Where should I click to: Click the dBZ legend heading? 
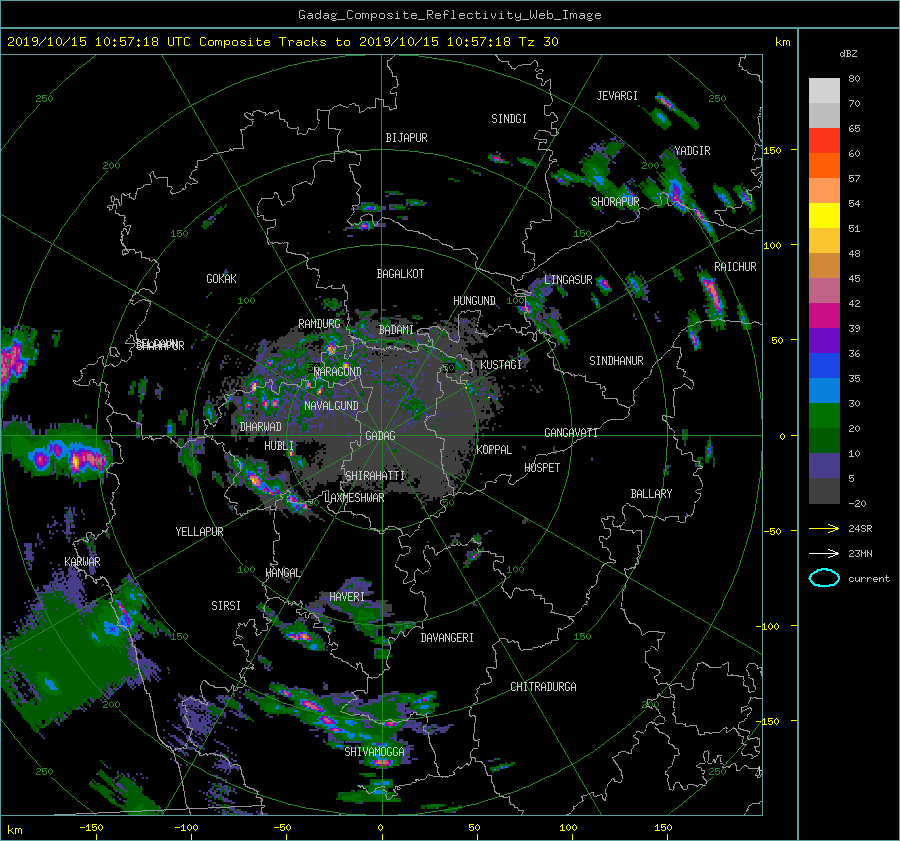pos(848,54)
